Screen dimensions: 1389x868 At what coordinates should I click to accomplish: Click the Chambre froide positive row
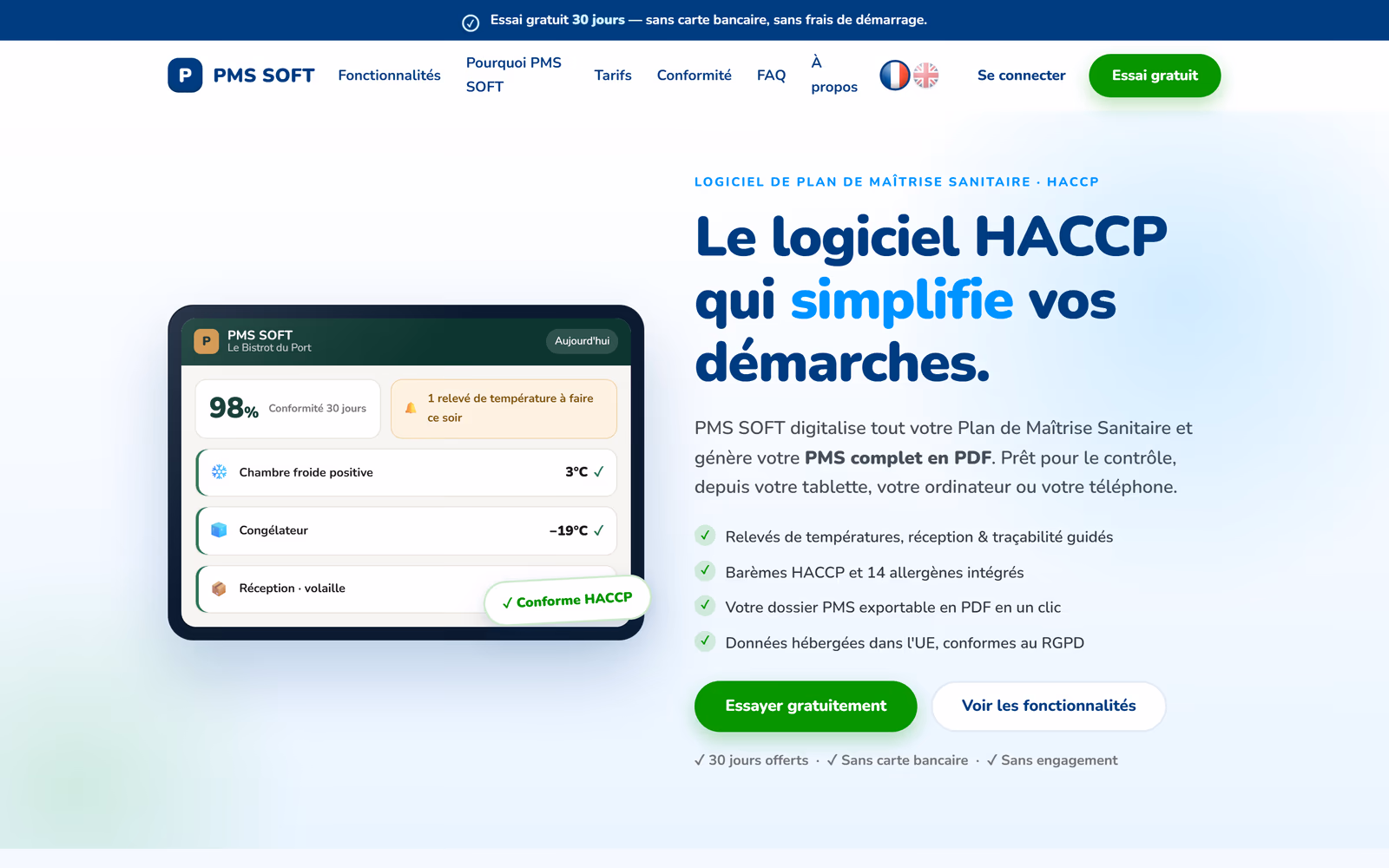pyautogui.click(x=406, y=472)
